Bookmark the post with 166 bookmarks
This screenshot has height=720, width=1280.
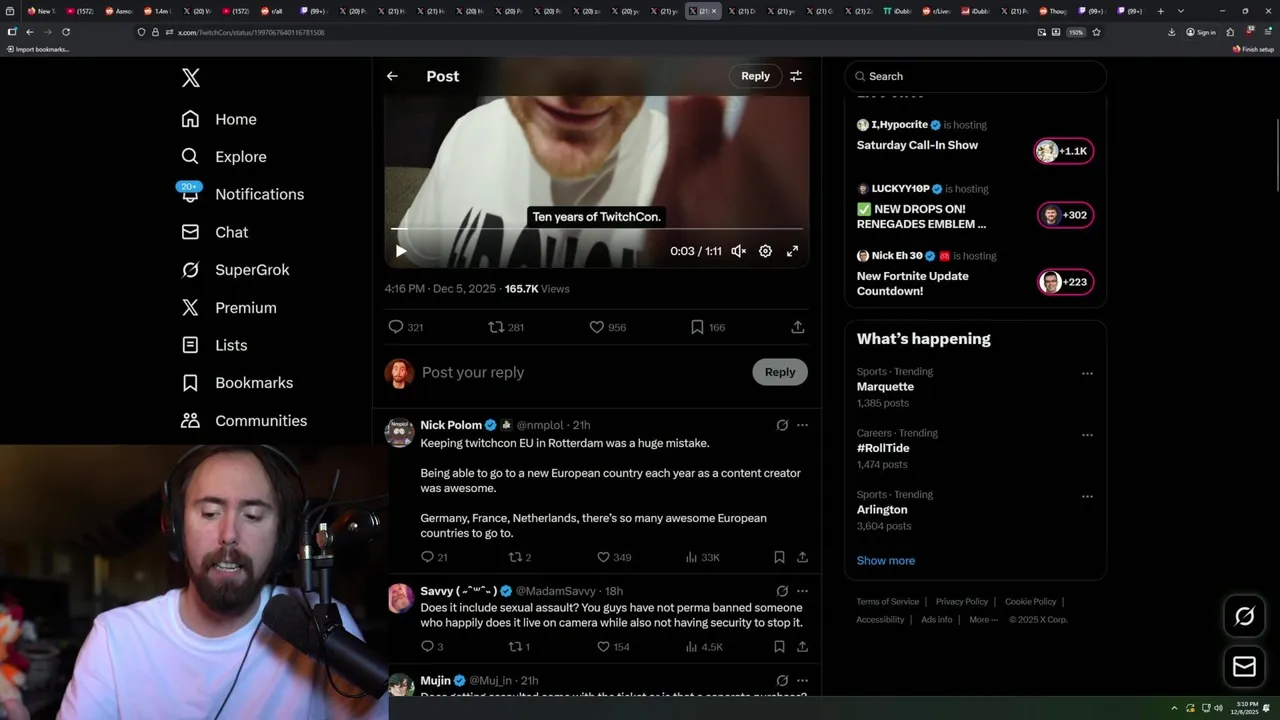707,327
